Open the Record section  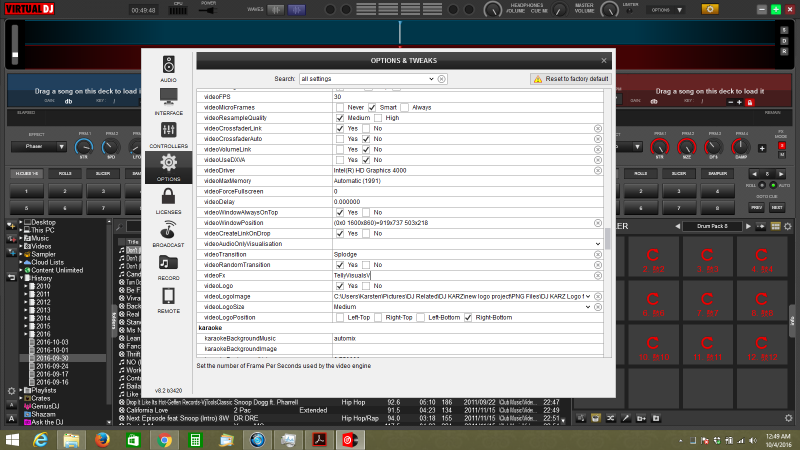[168, 266]
